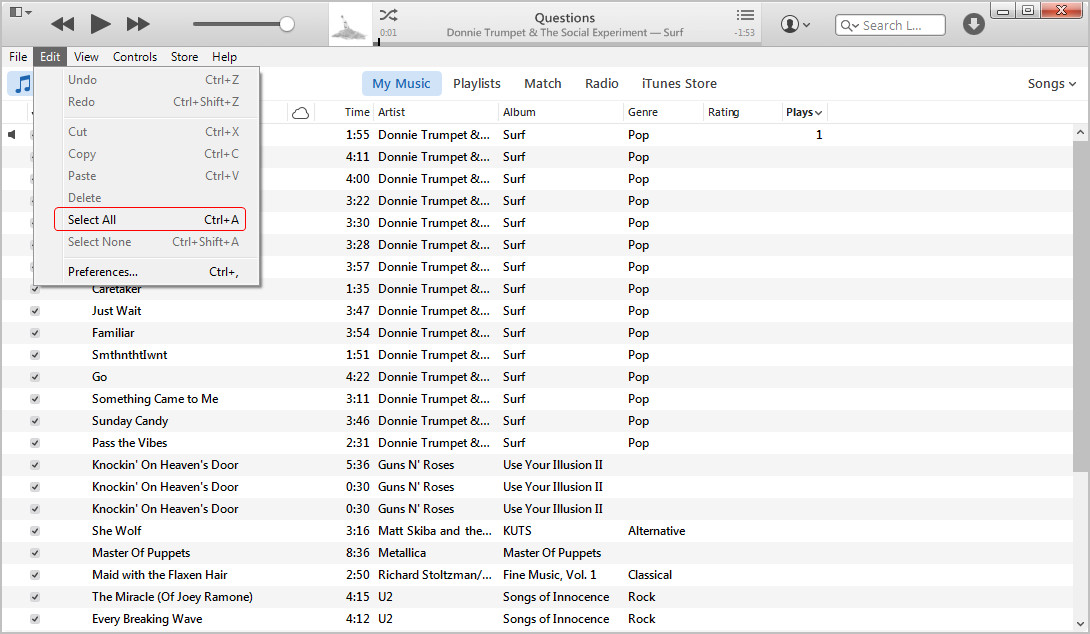This screenshot has width=1090, height=634.
Task: Uncheck Something Came to Me checkbox
Action: point(35,399)
